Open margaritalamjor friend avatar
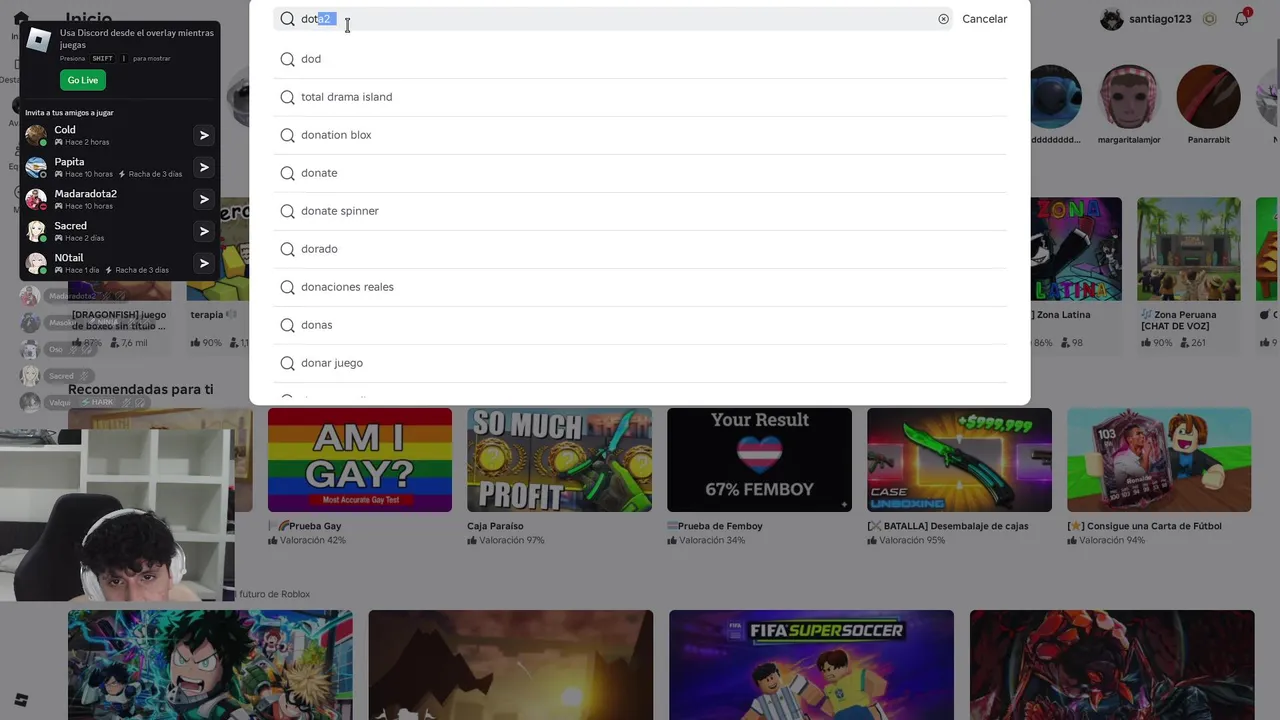The width and height of the screenshot is (1280, 720). (1129, 97)
